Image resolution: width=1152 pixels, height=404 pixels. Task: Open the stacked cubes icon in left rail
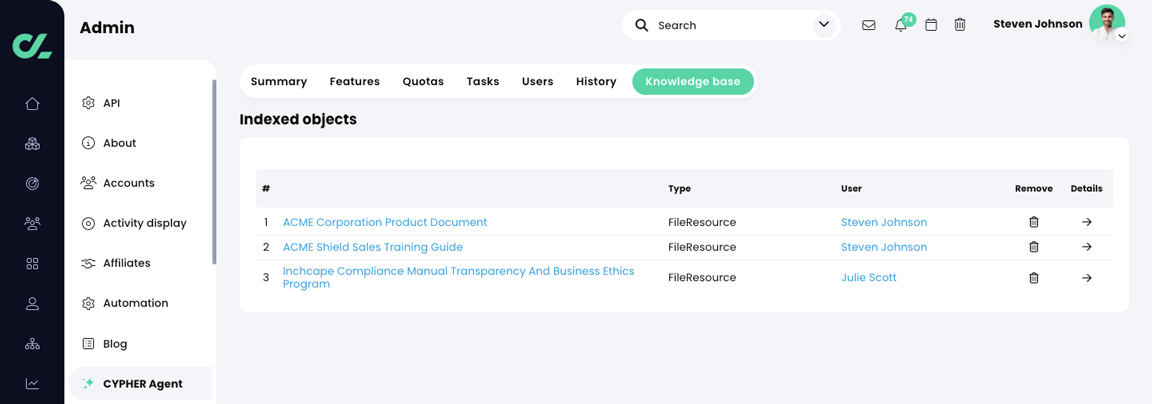[x=32, y=143]
